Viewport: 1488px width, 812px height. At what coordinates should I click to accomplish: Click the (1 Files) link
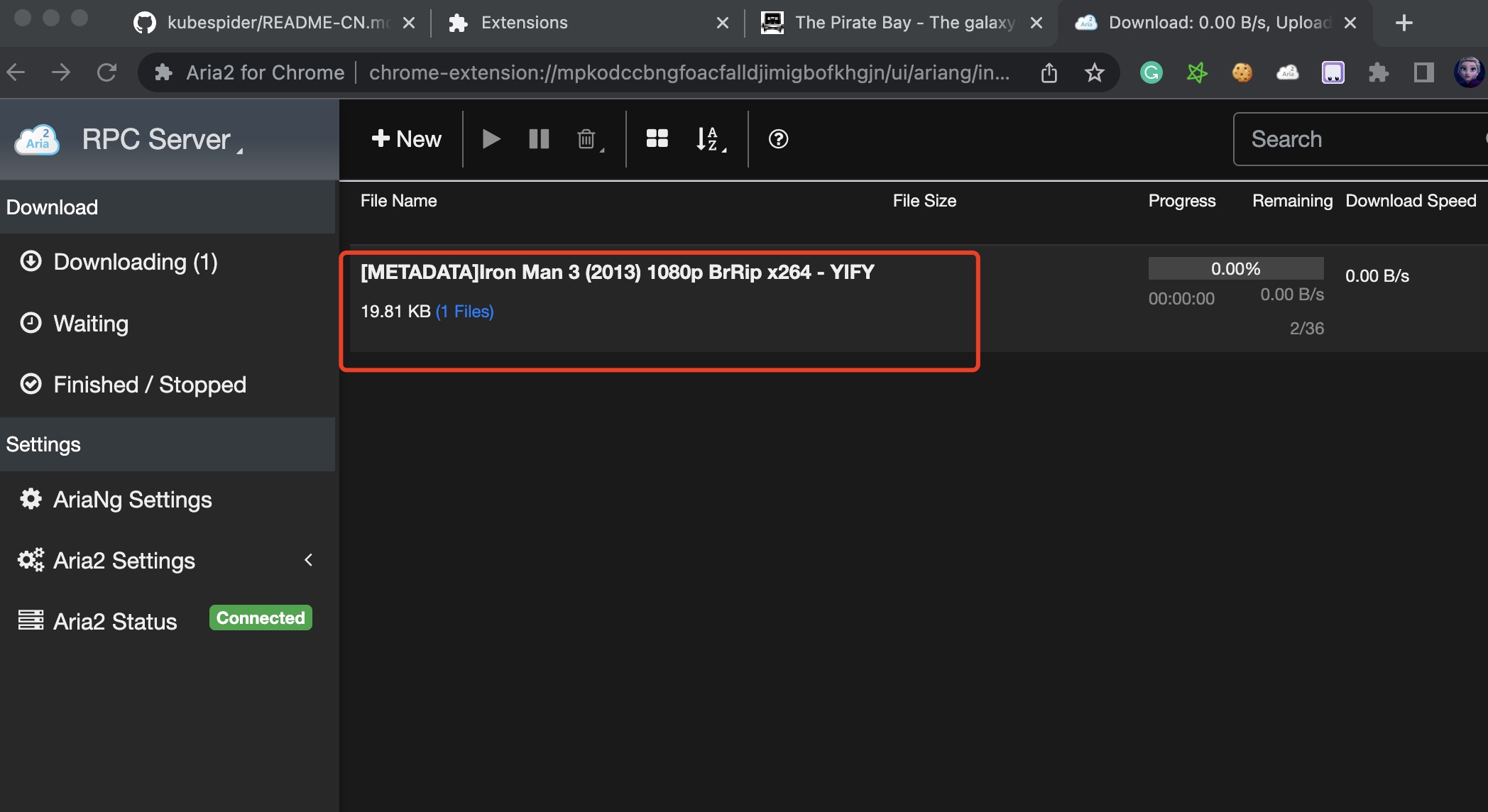coord(464,312)
